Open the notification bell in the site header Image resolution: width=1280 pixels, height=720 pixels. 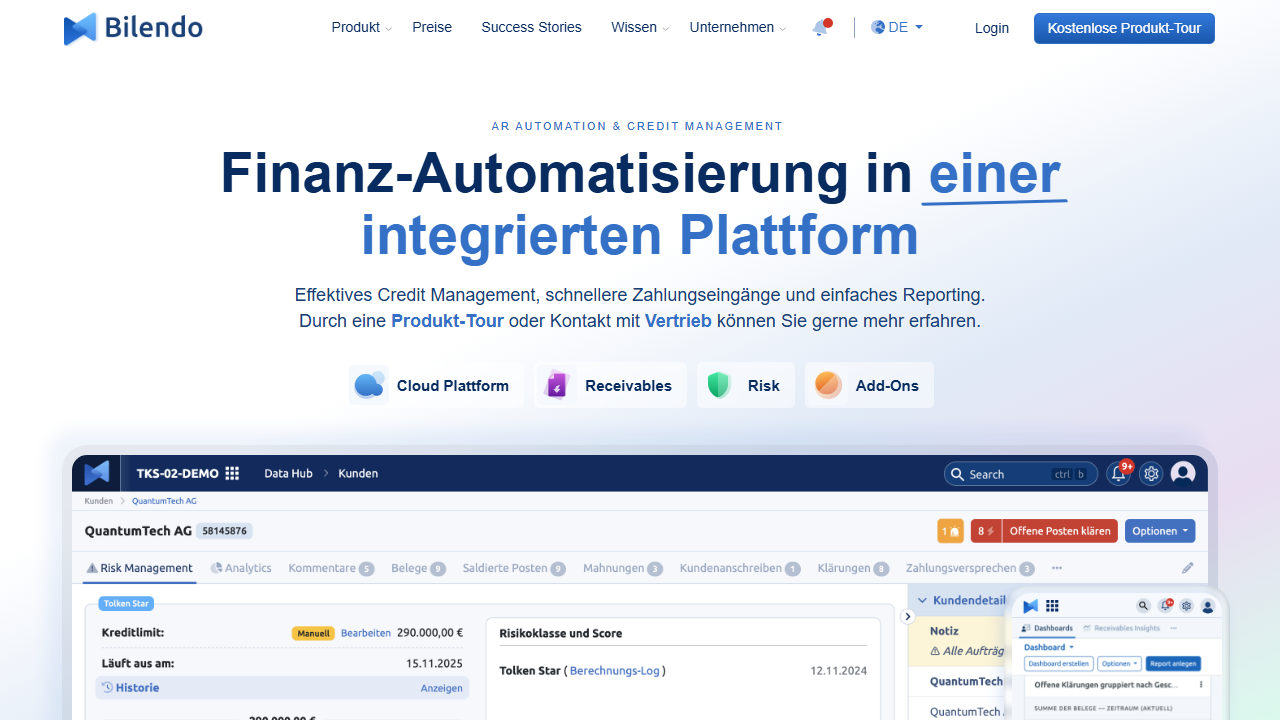[821, 28]
